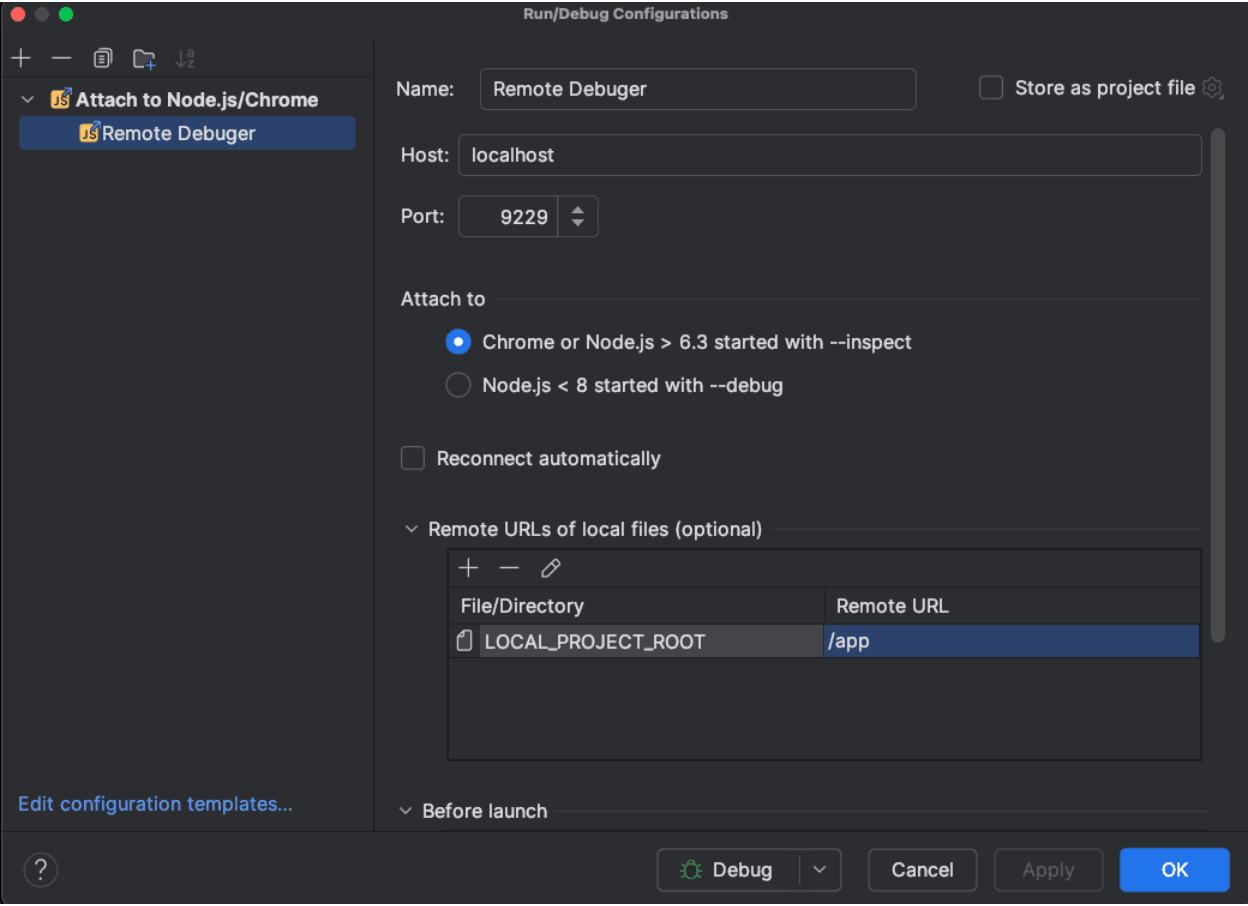This screenshot has width=1248, height=906.
Task: Click the sort configurations alphabetically icon
Action: [185, 59]
